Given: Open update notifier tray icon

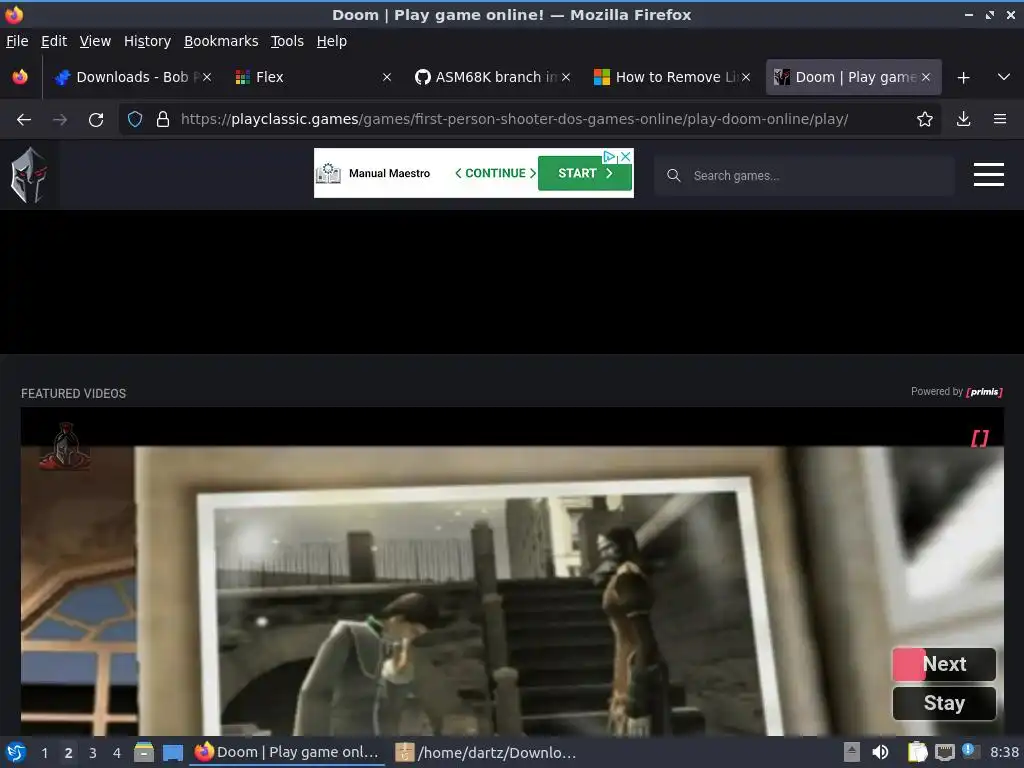Looking at the screenshot, I should 970,752.
